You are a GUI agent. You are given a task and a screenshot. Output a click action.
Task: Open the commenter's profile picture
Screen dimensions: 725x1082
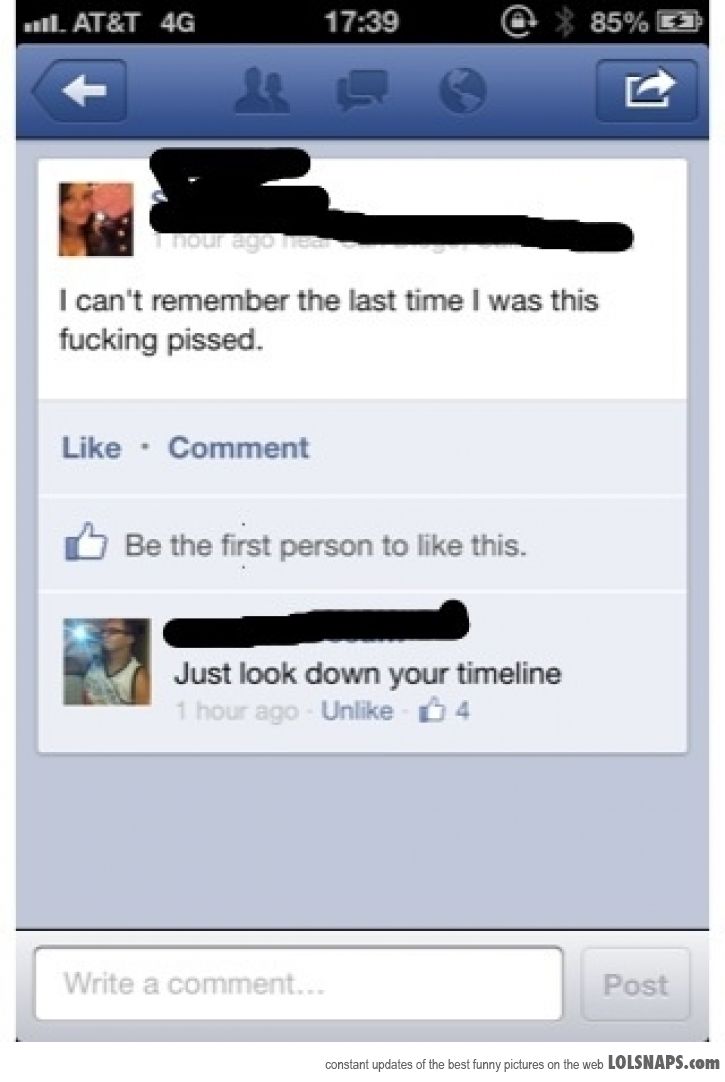click(x=107, y=662)
